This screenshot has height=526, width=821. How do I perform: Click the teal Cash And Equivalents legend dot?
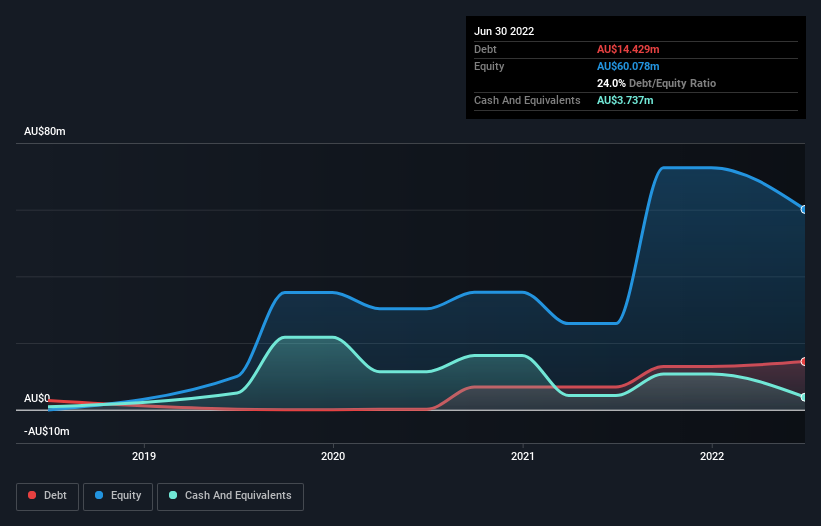[x=173, y=495]
